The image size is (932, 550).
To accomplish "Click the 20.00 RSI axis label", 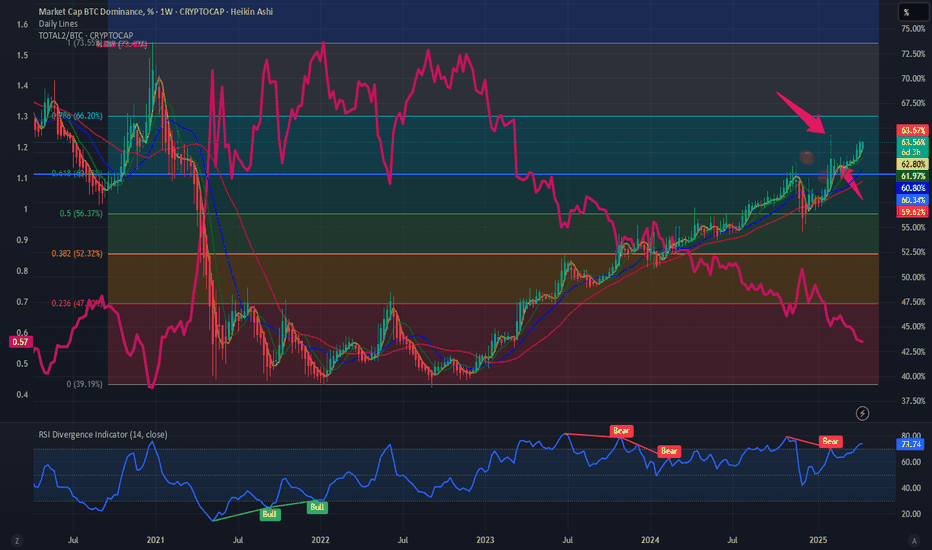I will (912, 514).
